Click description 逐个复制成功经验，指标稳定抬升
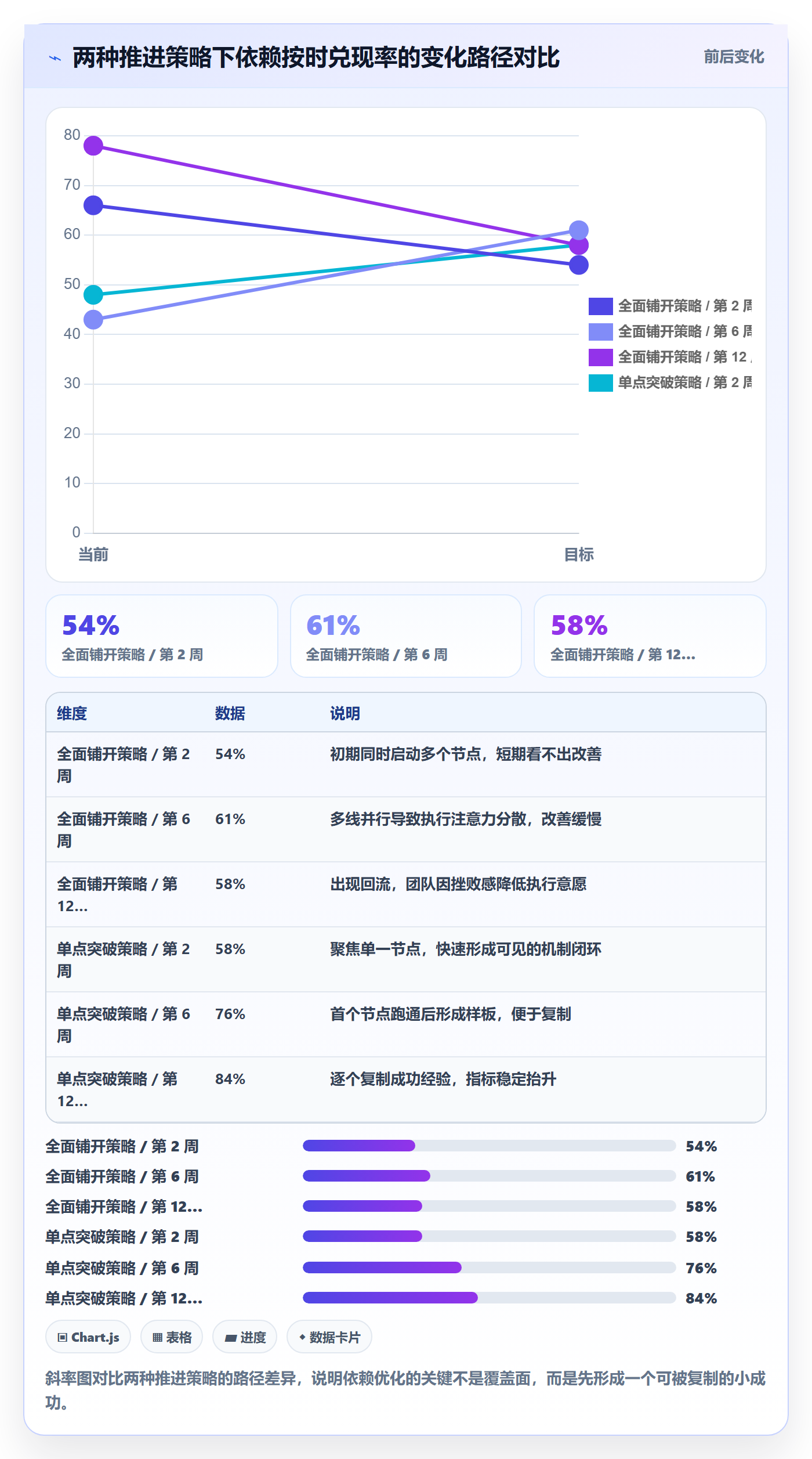 [x=443, y=1079]
